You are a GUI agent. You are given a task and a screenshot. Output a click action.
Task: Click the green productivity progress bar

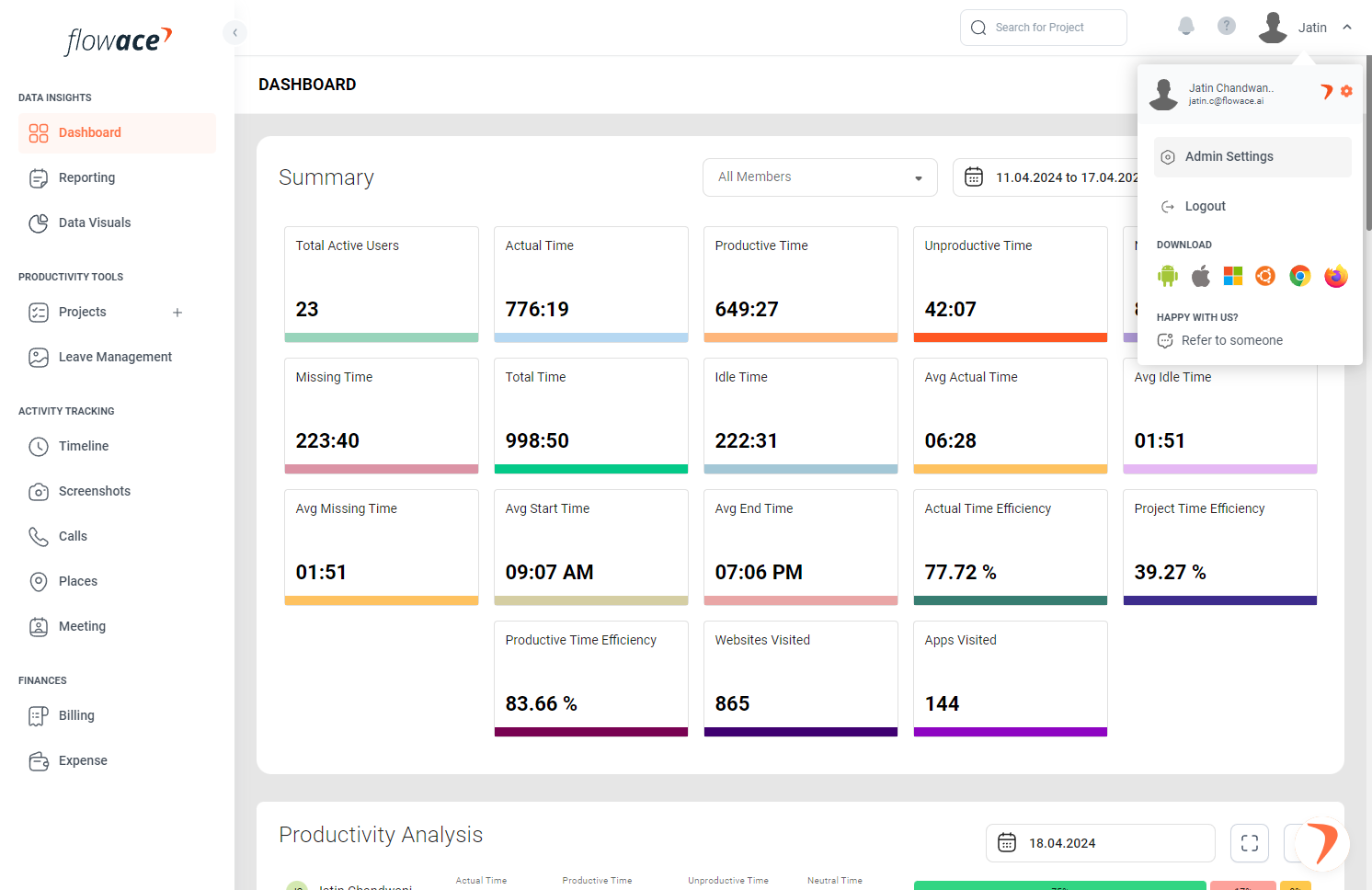pos(1059,886)
